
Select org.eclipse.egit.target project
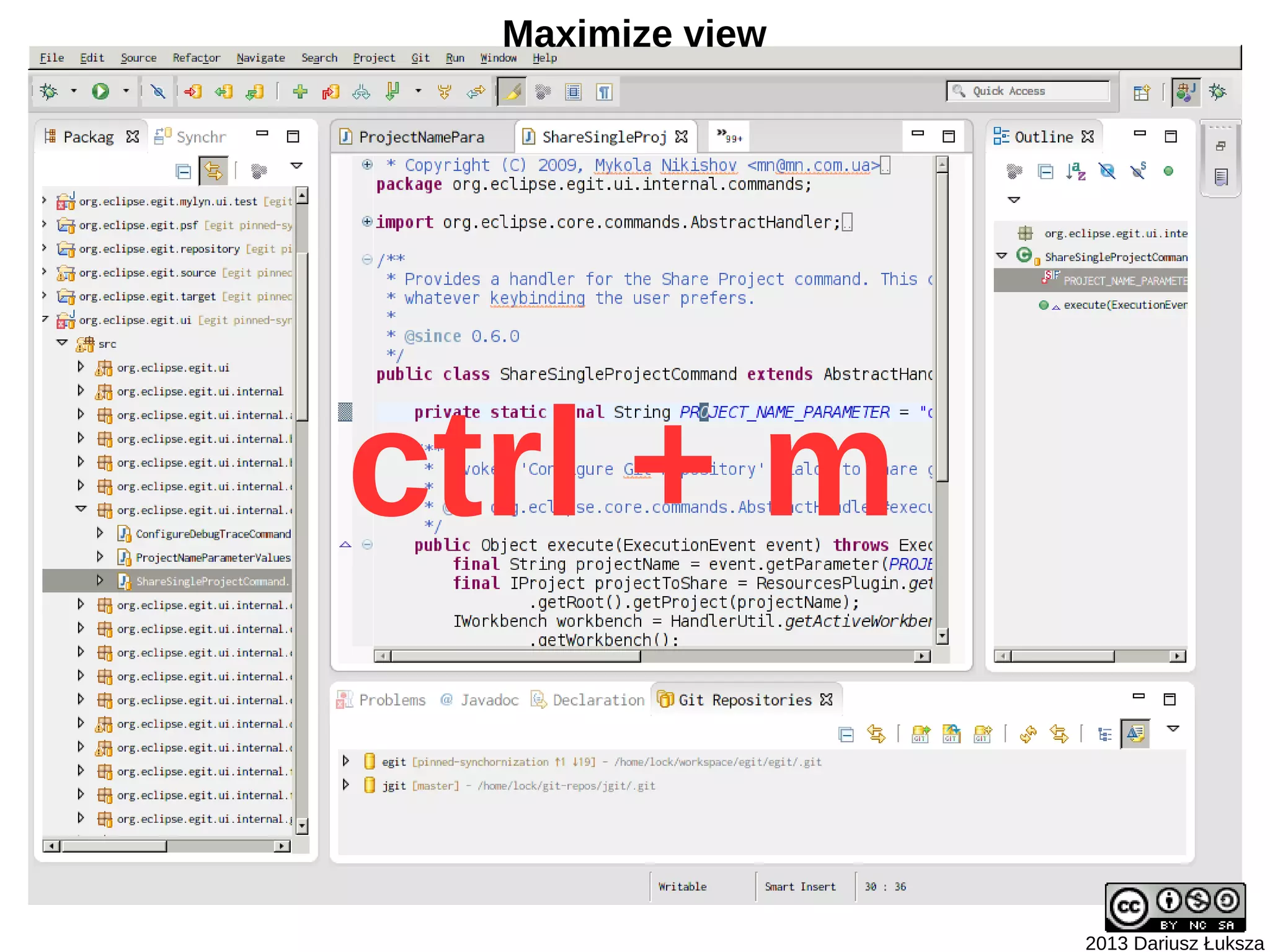[x=174, y=296]
